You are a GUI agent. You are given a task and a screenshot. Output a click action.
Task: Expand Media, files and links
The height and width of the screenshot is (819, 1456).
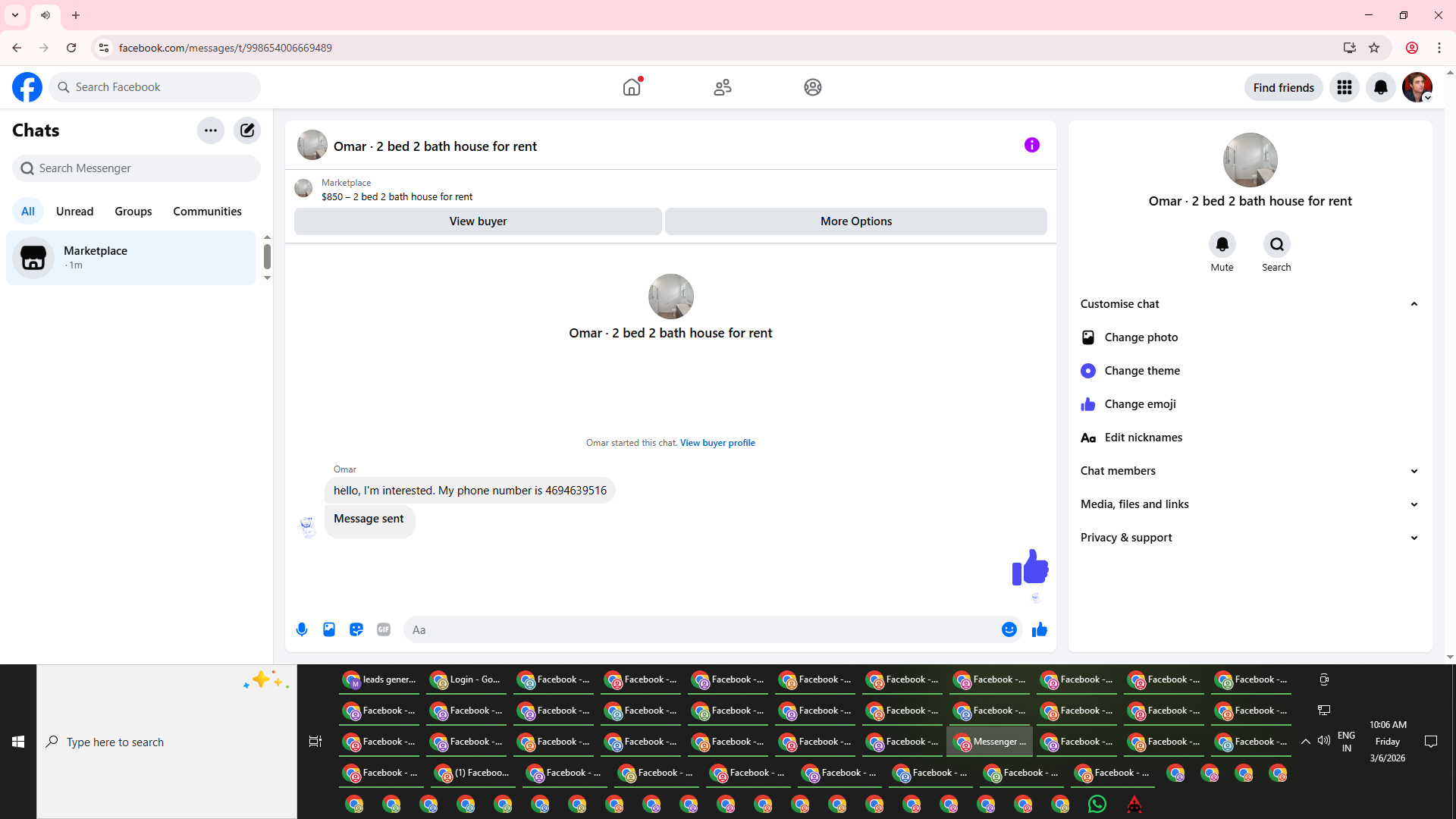click(1414, 504)
